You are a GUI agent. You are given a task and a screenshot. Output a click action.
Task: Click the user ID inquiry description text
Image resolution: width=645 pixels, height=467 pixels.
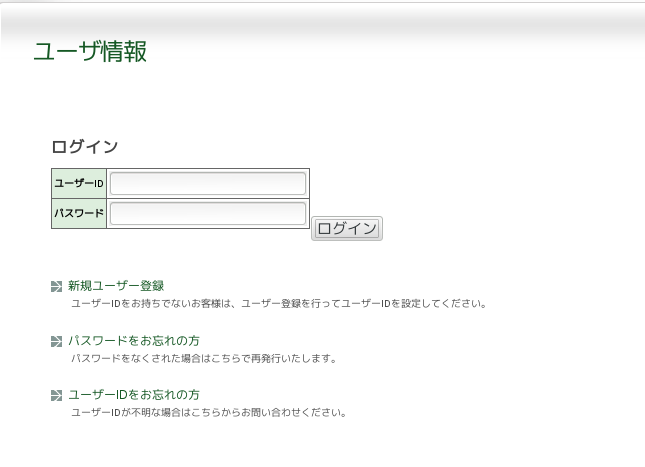[x=208, y=413]
